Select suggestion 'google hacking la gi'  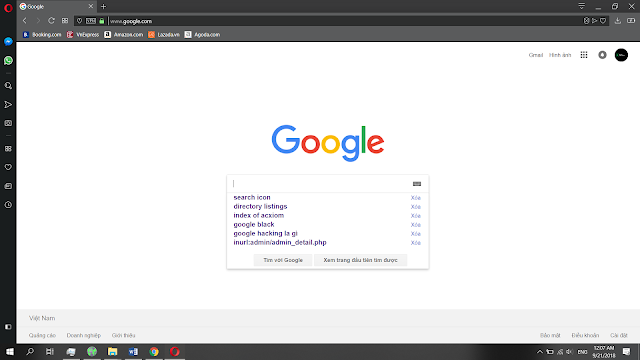pyautogui.click(x=265, y=233)
